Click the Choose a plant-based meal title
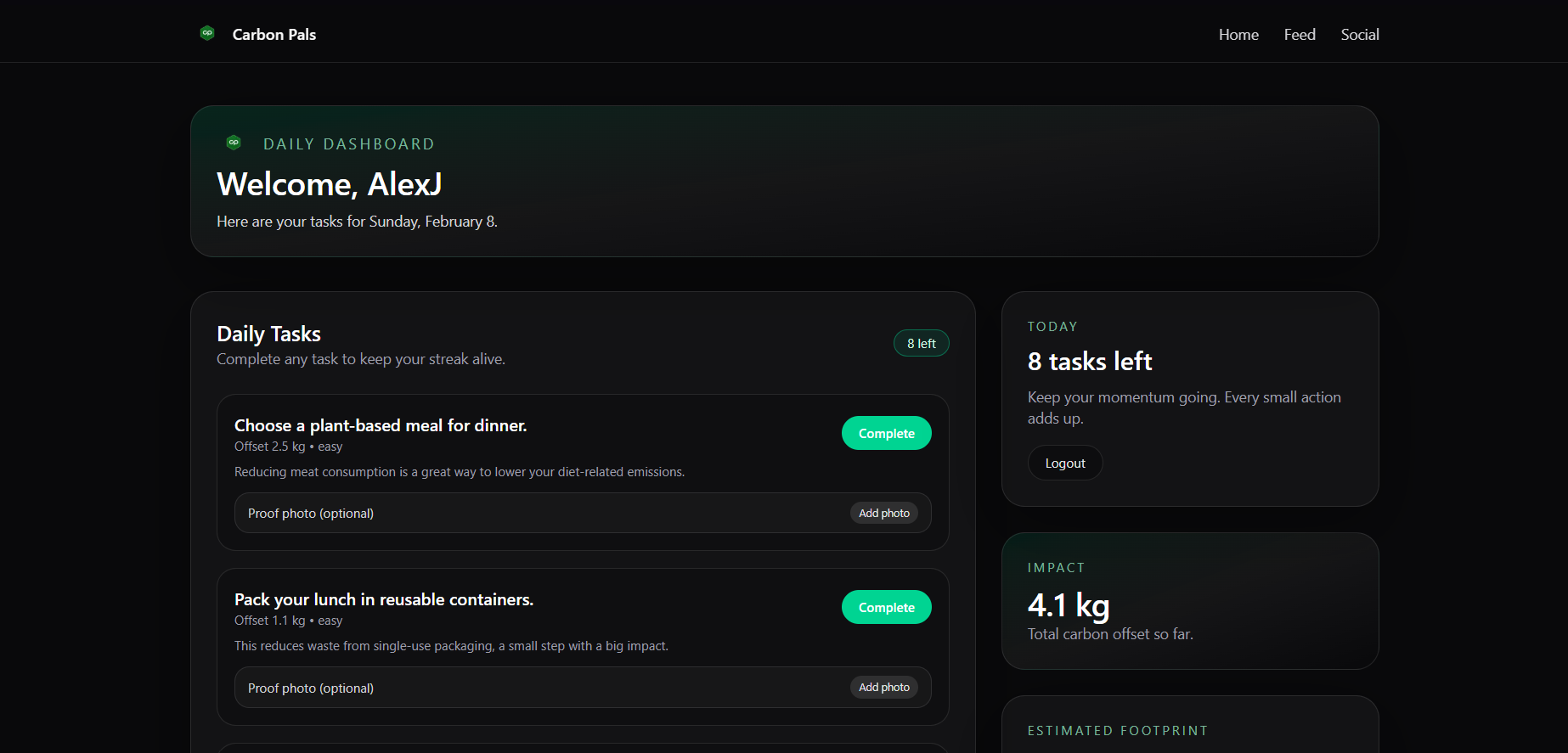Screen dimensions: 1568x753 click(x=381, y=425)
